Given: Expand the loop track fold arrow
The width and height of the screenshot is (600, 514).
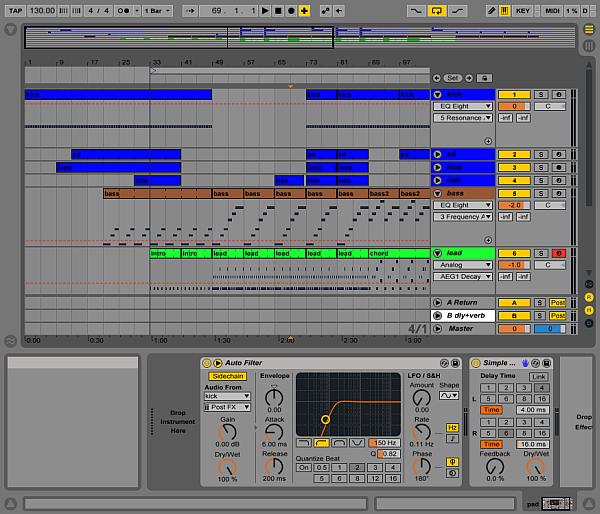Looking at the screenshot, I should coord(437,167).
